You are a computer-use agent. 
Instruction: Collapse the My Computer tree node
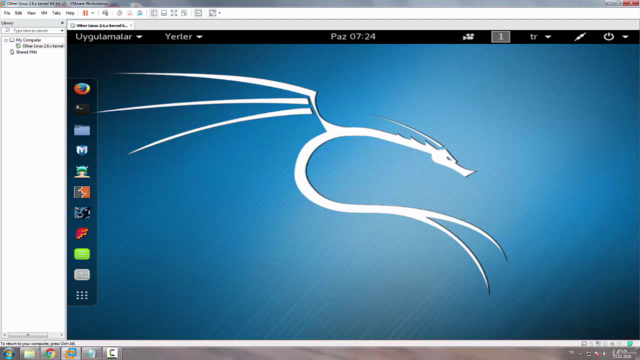pos(6,40)
